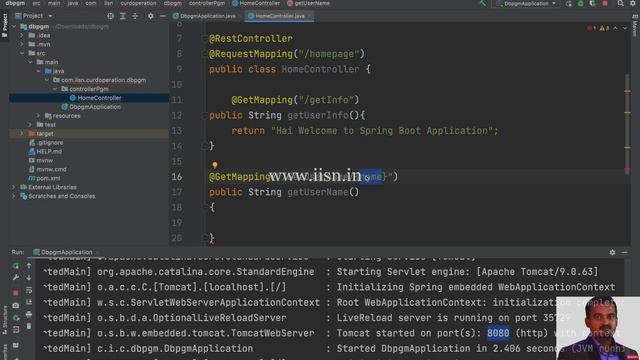Viewport: 640px width, 360px height.
Task: Stop the app with red Run panel icon
Action: 16,293
